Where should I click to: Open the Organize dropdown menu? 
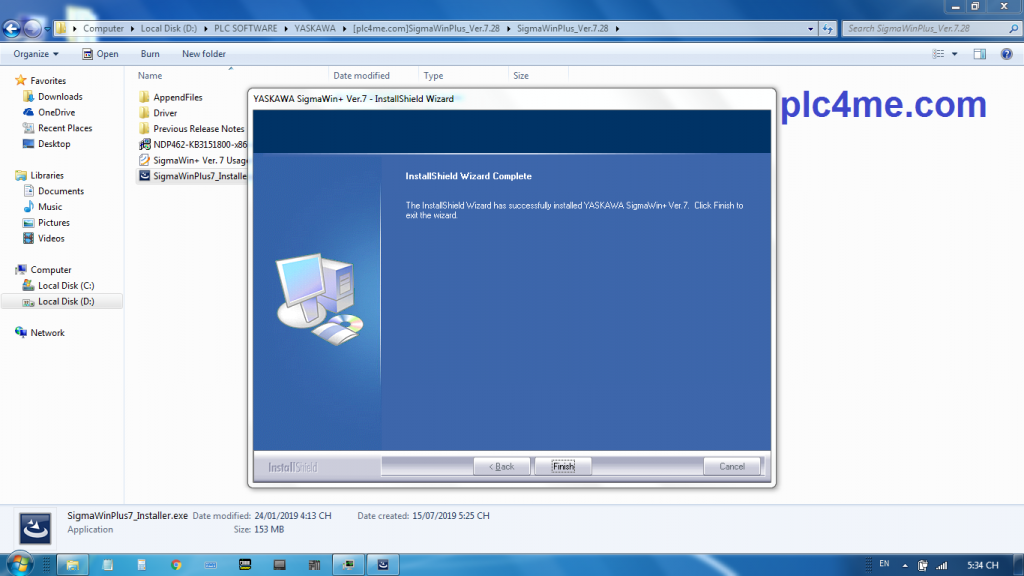point(37,54)
